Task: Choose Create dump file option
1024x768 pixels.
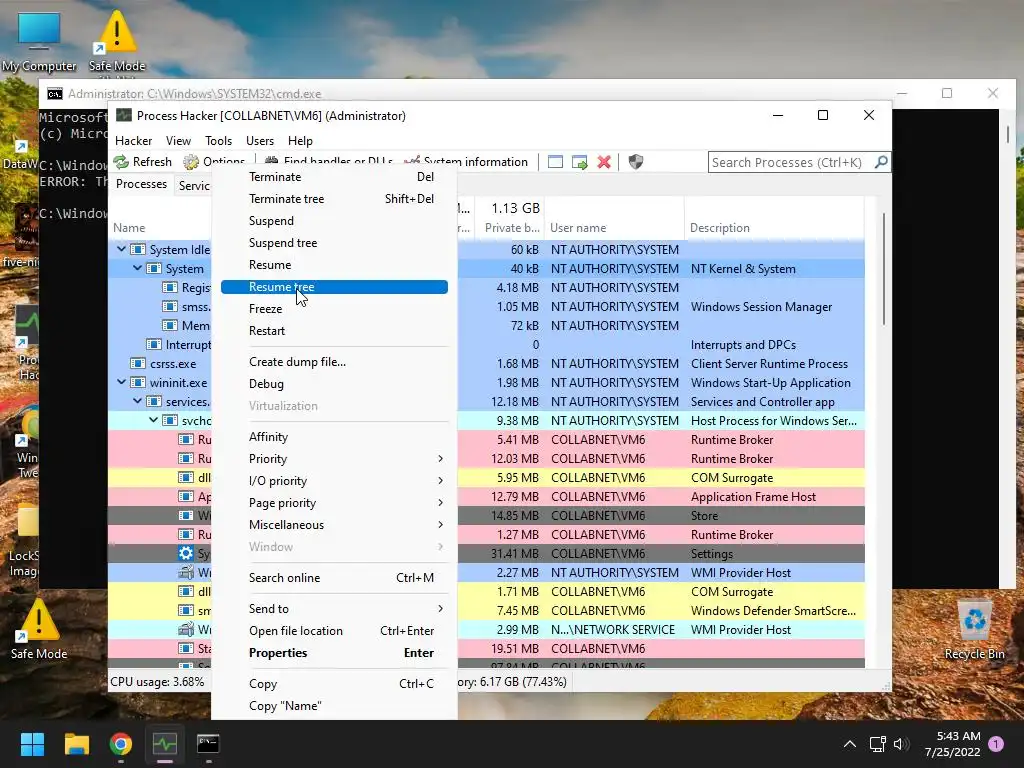Action: (x=334, y=362)
